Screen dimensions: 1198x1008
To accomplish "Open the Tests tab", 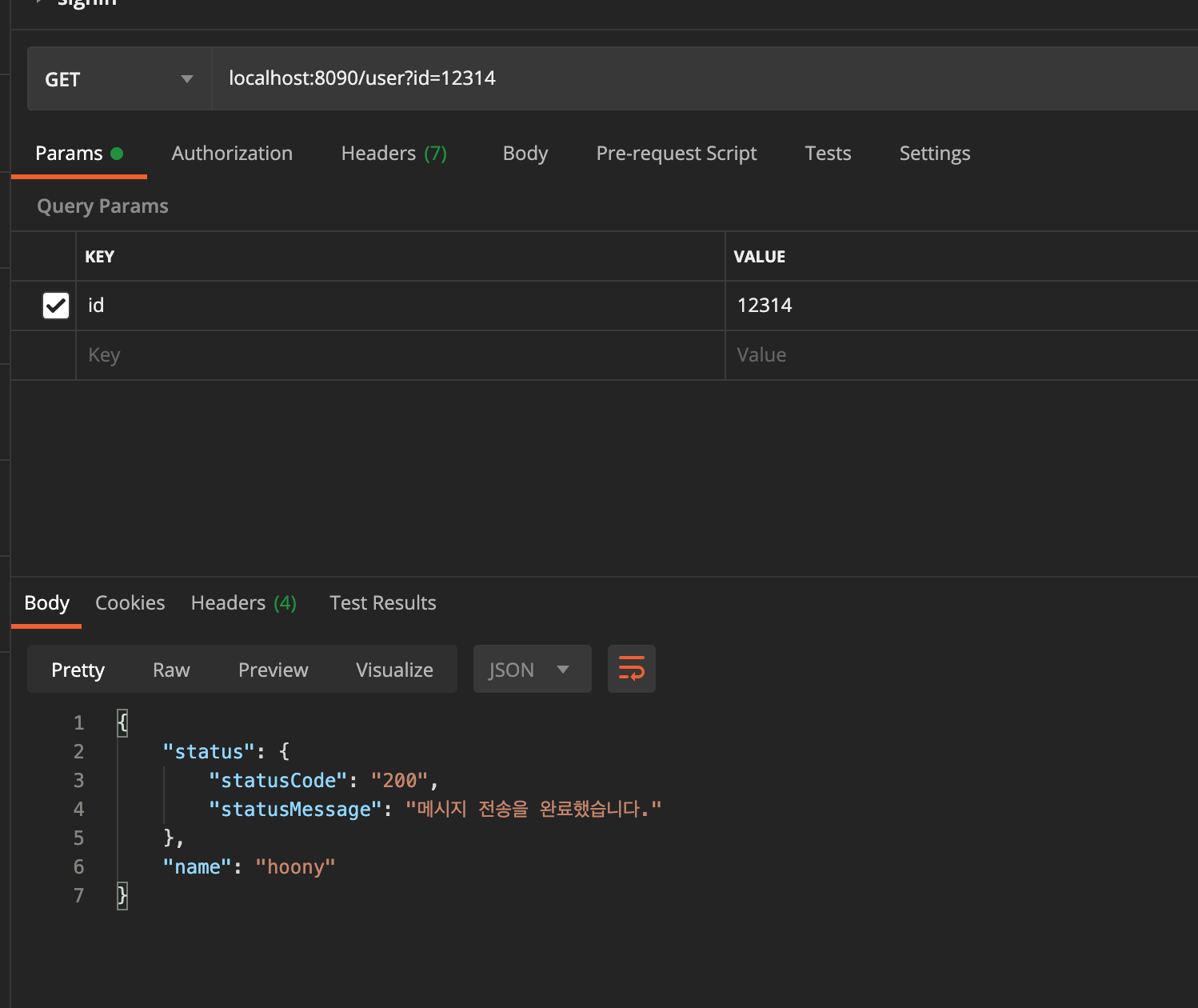I will click(828, 154).
